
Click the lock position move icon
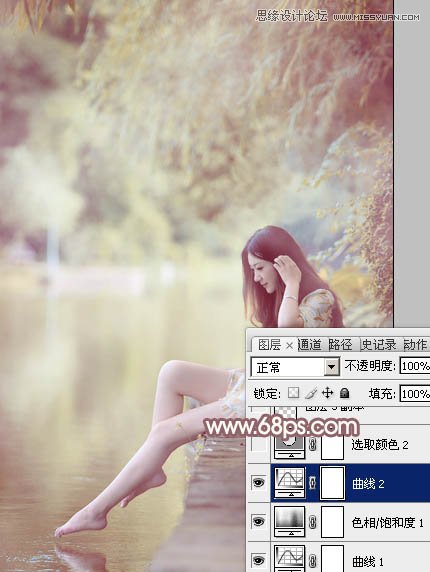pos(328,393)
